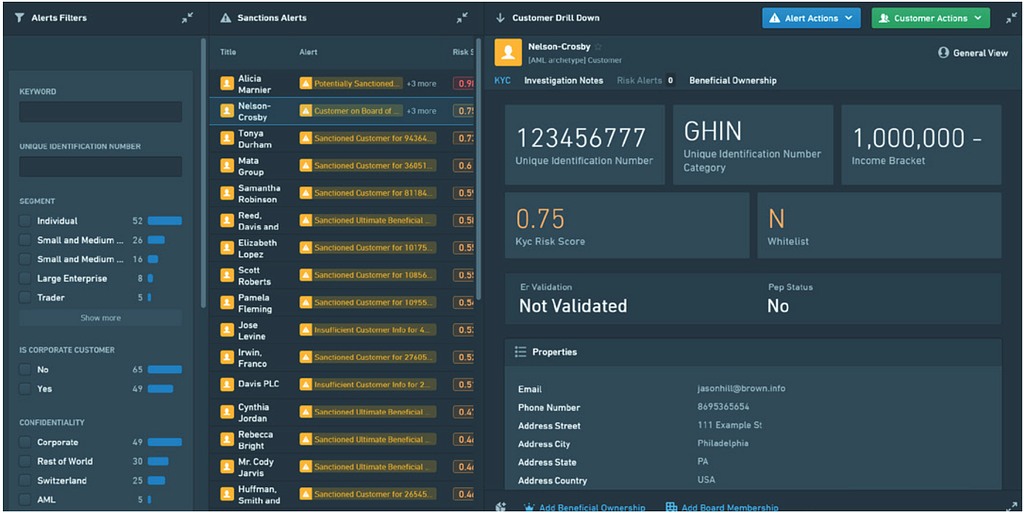The image size is (1024, 512).
Task: Expand +3 more alerts for Alicia Marnier
Action: [x=421, y=84]
